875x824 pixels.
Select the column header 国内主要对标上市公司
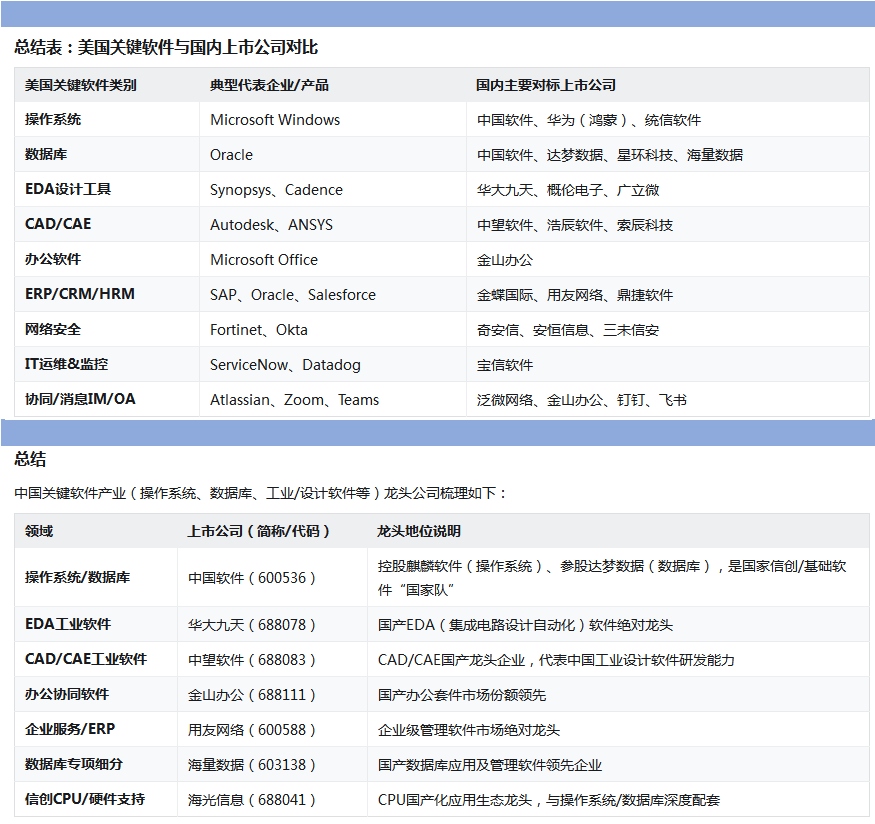[546, 85]
